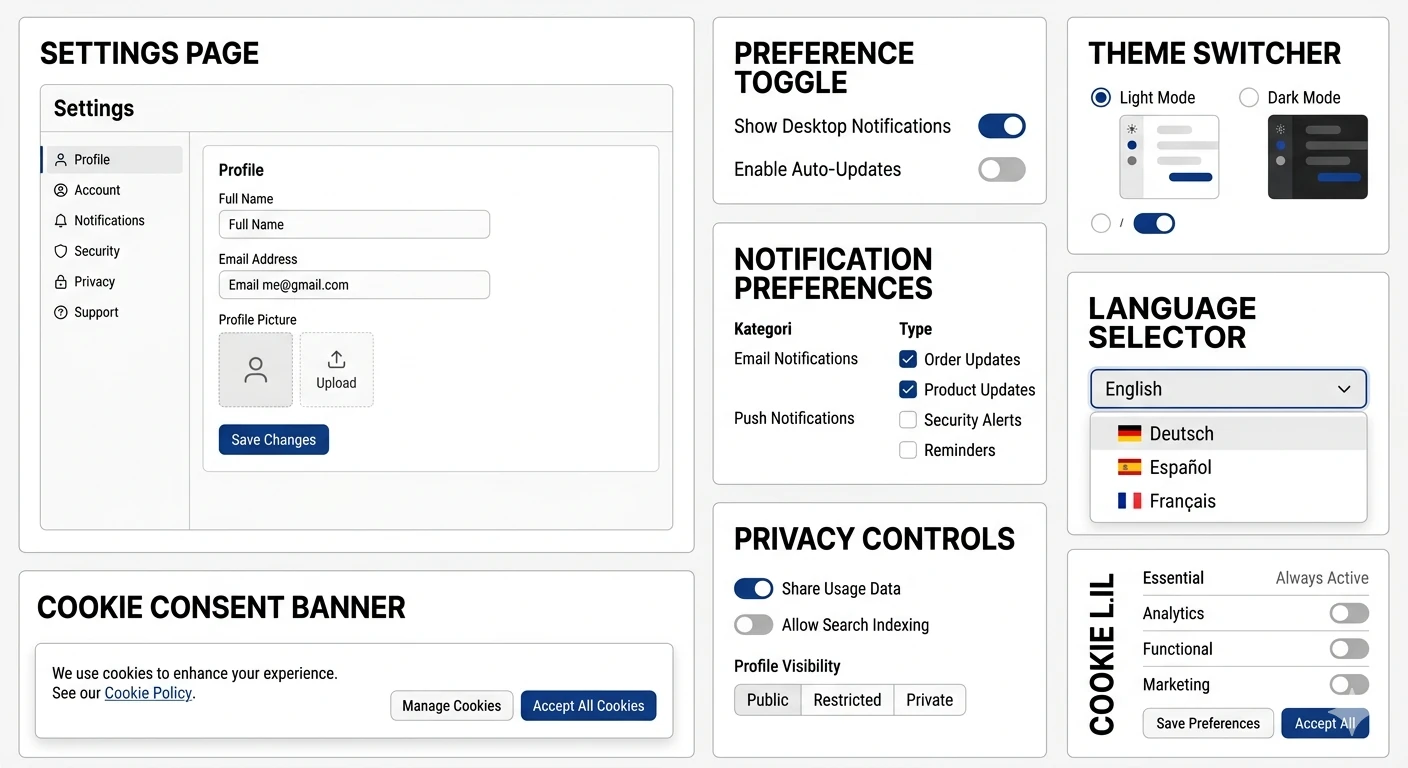The width and height of the screenshot is (1408, 768).
Task: Enable Allow Search Indexing switch
Action: tap(754, 625)
